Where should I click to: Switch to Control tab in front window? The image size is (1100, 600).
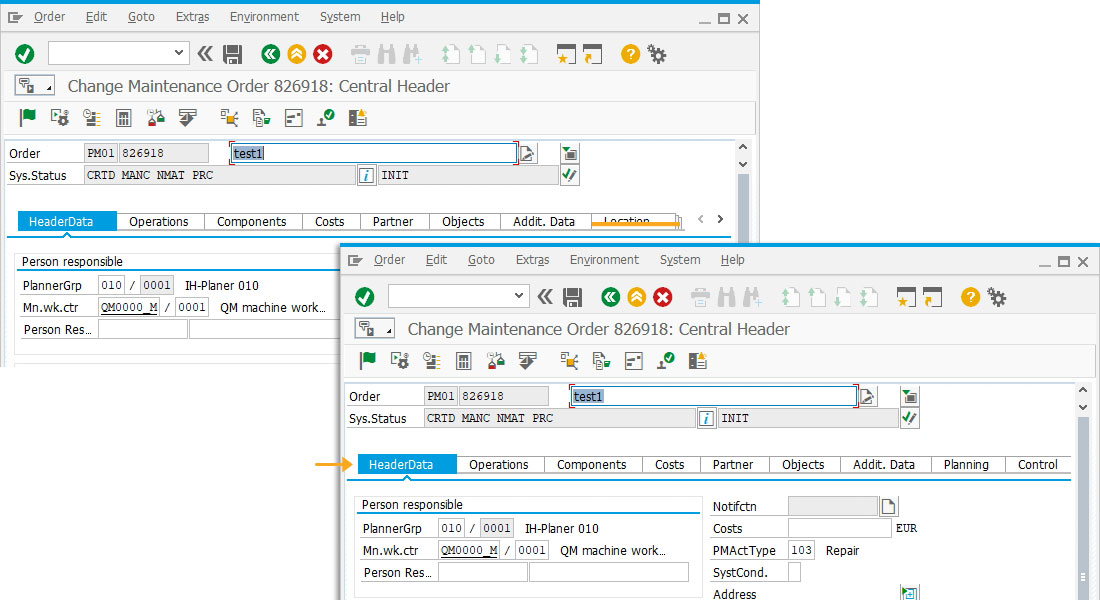1038,465
